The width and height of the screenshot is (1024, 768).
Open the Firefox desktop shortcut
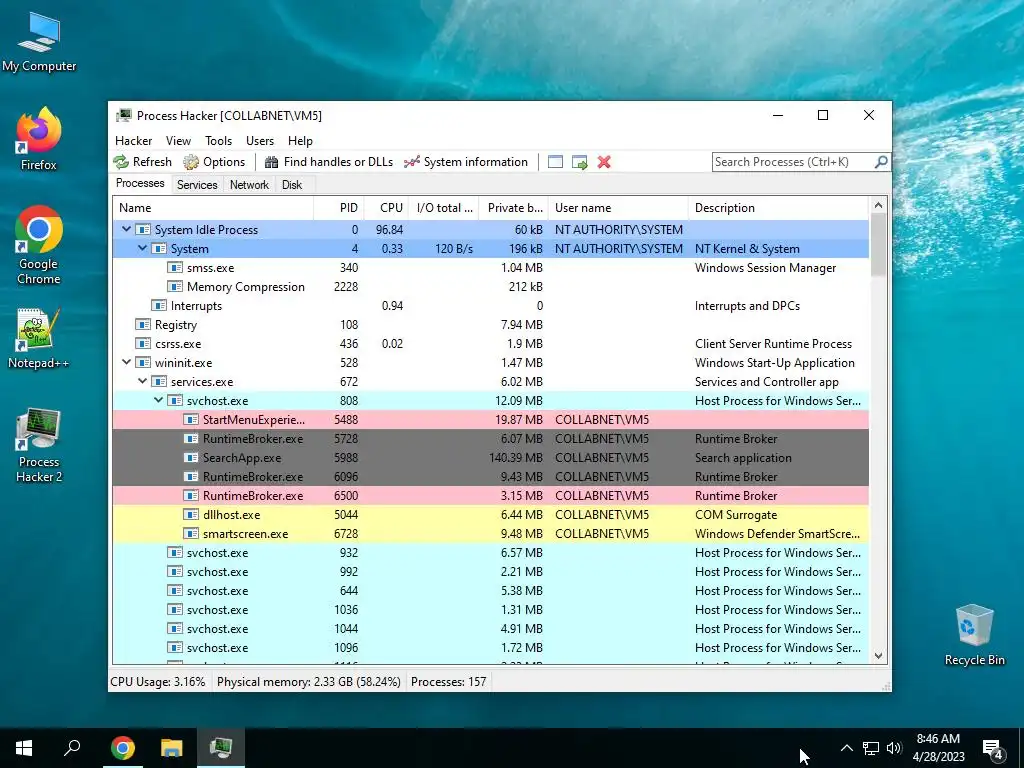[x=39, y=138]
